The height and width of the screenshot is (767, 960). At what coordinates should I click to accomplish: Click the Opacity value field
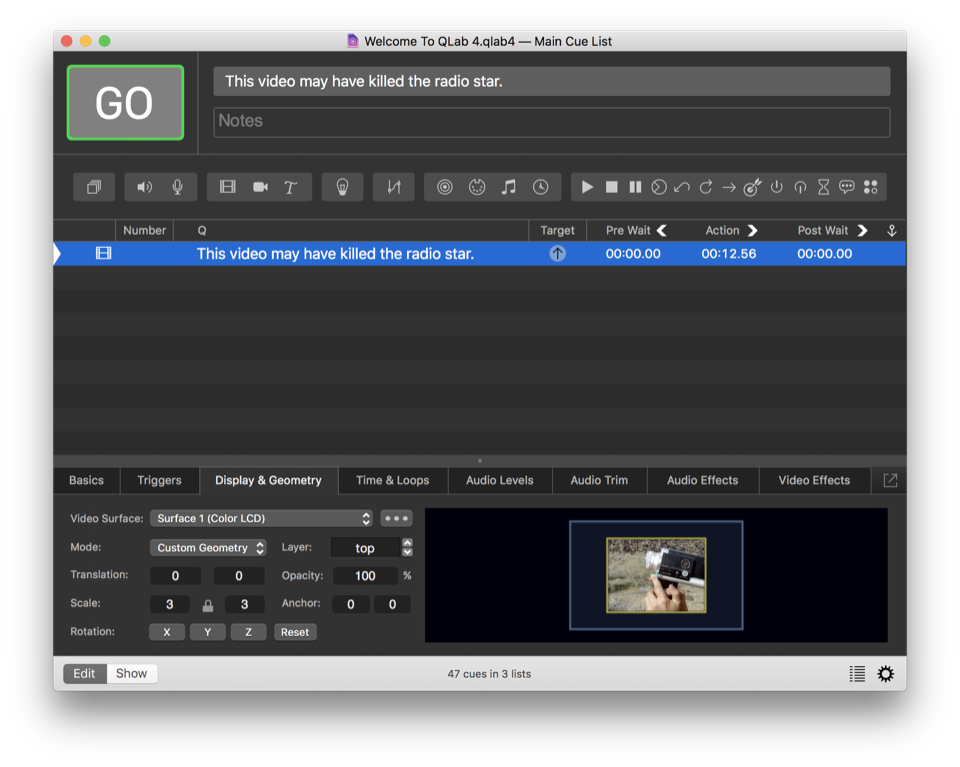click(x=365, y=576)
